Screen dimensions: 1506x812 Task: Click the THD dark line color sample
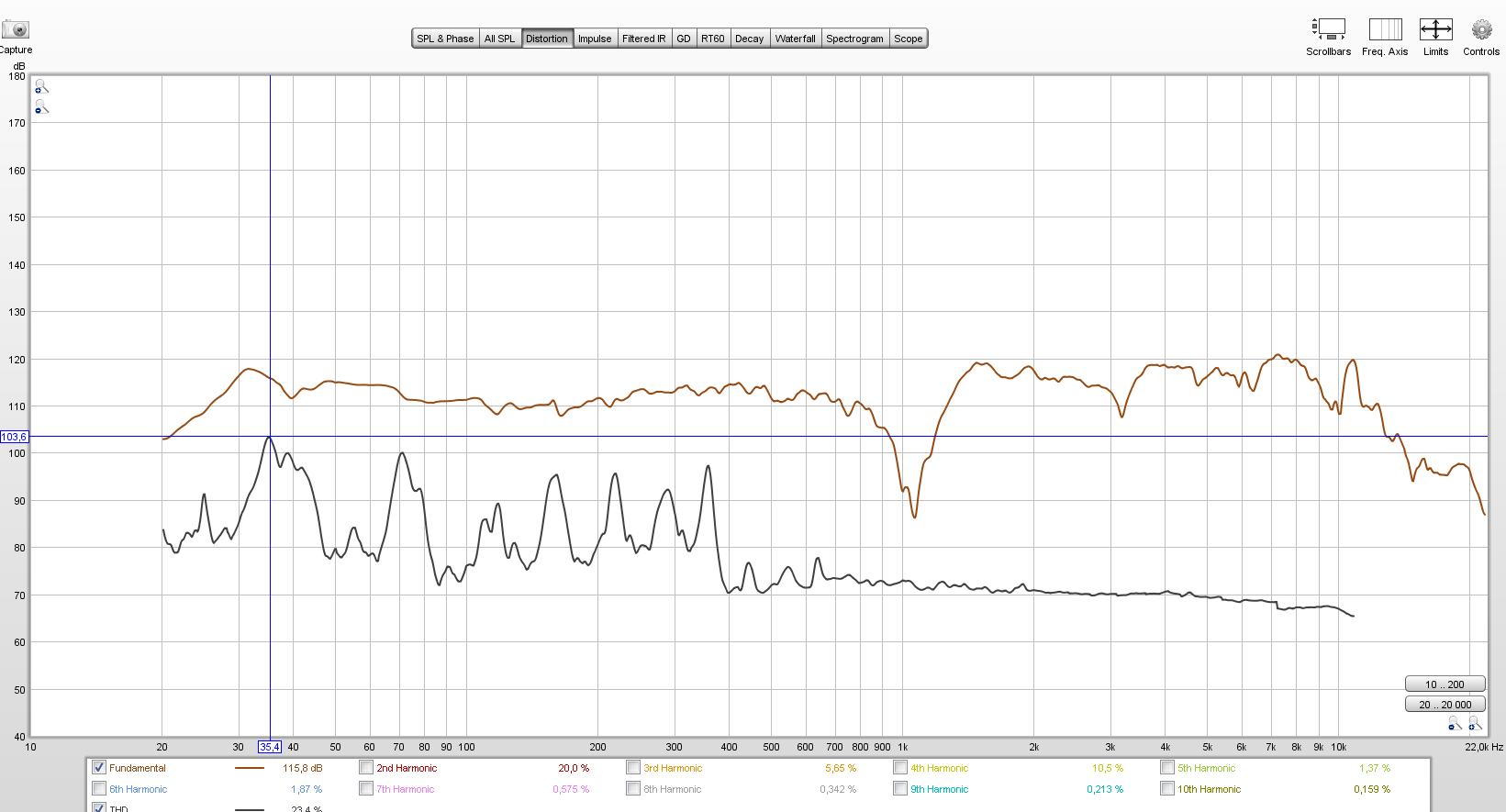(250, 809)
